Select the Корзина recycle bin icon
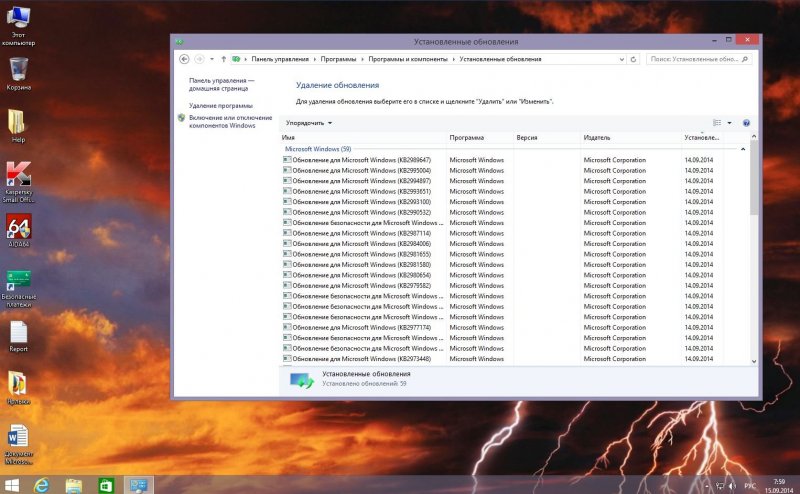This screenshot has height=494, width=800. pos(18,74)
